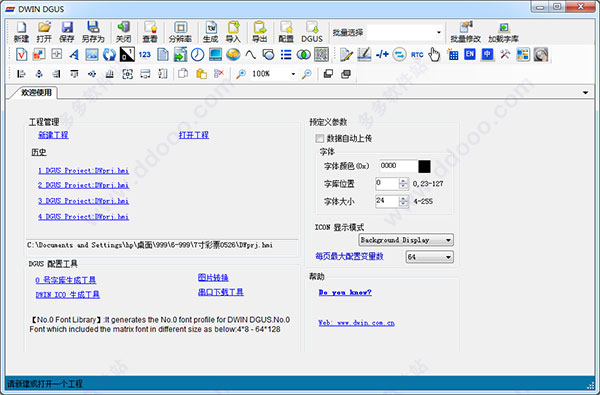Open the 批量选择 dropdown

(439, 32)
